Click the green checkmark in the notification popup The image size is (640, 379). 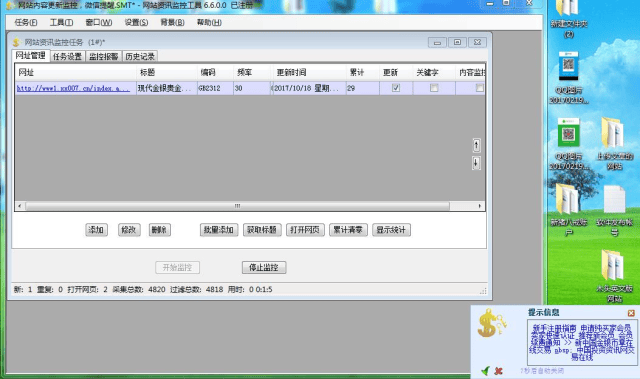pyautogui.click(x=485, y=371)
